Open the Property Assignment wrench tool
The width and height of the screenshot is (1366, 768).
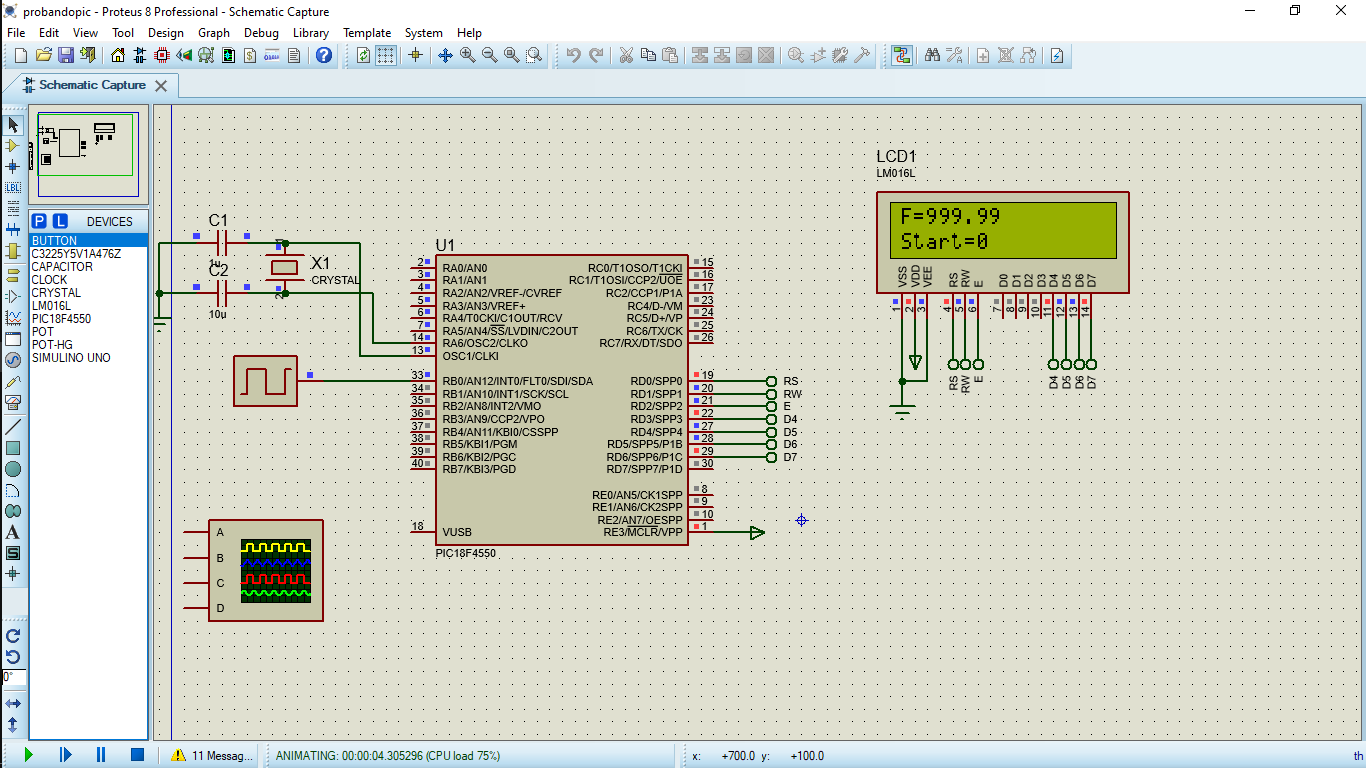pos(954,55)
